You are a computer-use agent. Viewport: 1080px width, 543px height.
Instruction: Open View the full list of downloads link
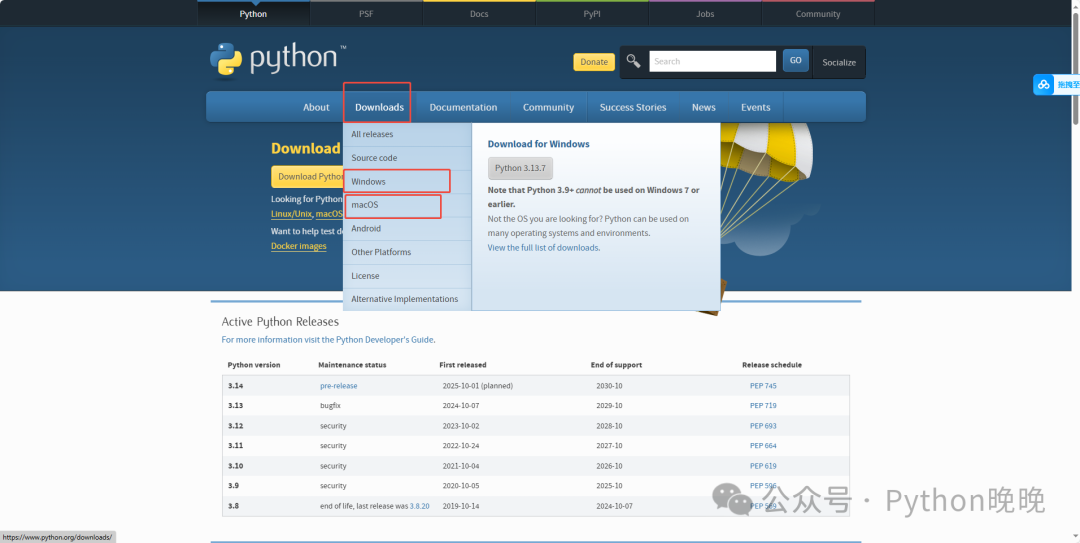coord(543,247)
